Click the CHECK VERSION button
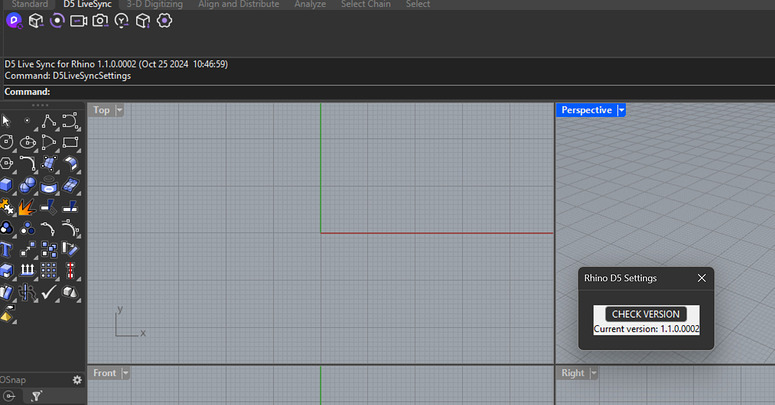 pyautogui.click(x=646, y=314)
